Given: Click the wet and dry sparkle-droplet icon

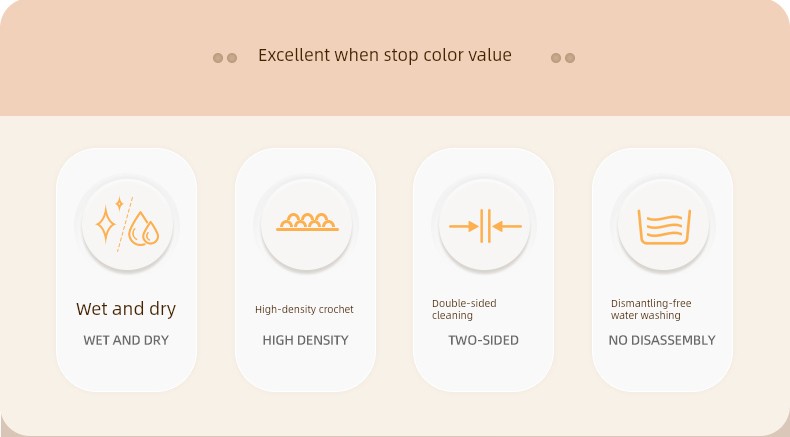Looking at the screenshot, I should (x=127, y=225).
